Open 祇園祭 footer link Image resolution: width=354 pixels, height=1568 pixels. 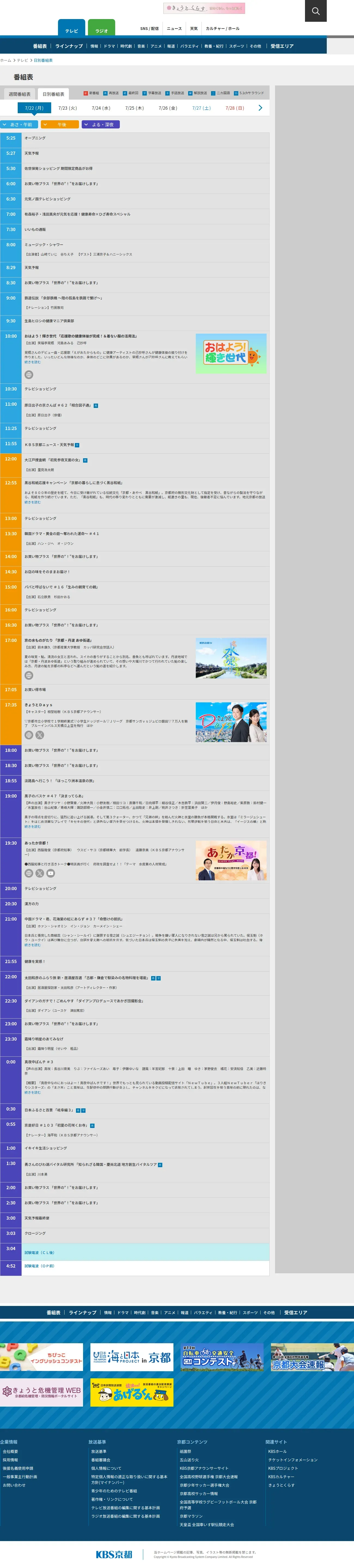185,1451
